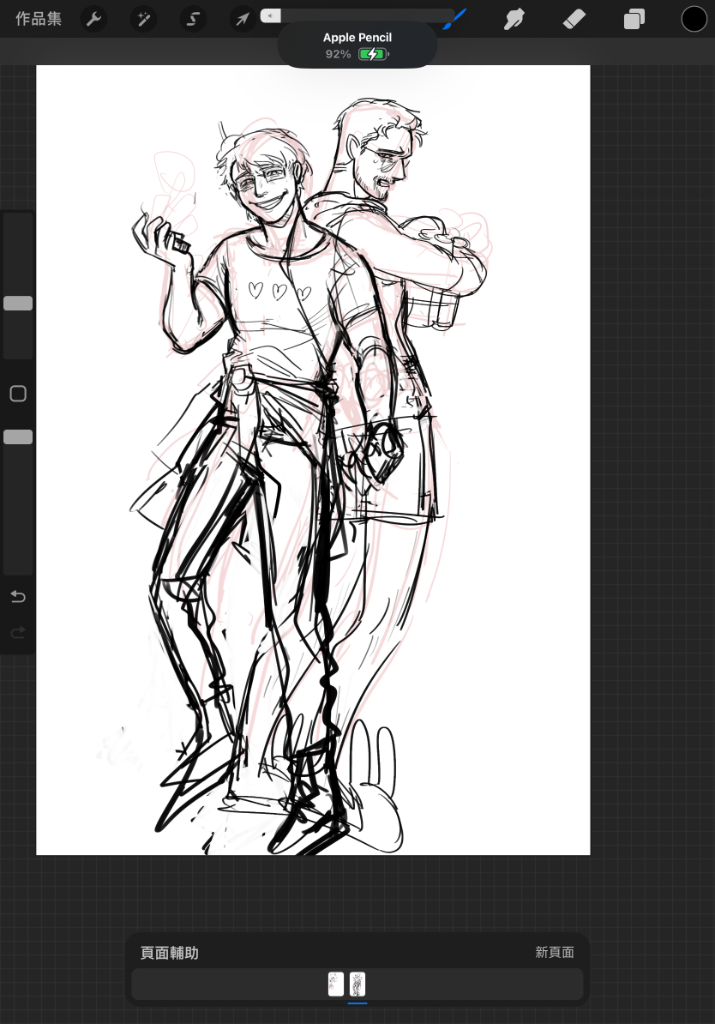Tap the square modify button on sidebar
The width and height of the screenshot is (715, 1024).
tap(18, 393)
